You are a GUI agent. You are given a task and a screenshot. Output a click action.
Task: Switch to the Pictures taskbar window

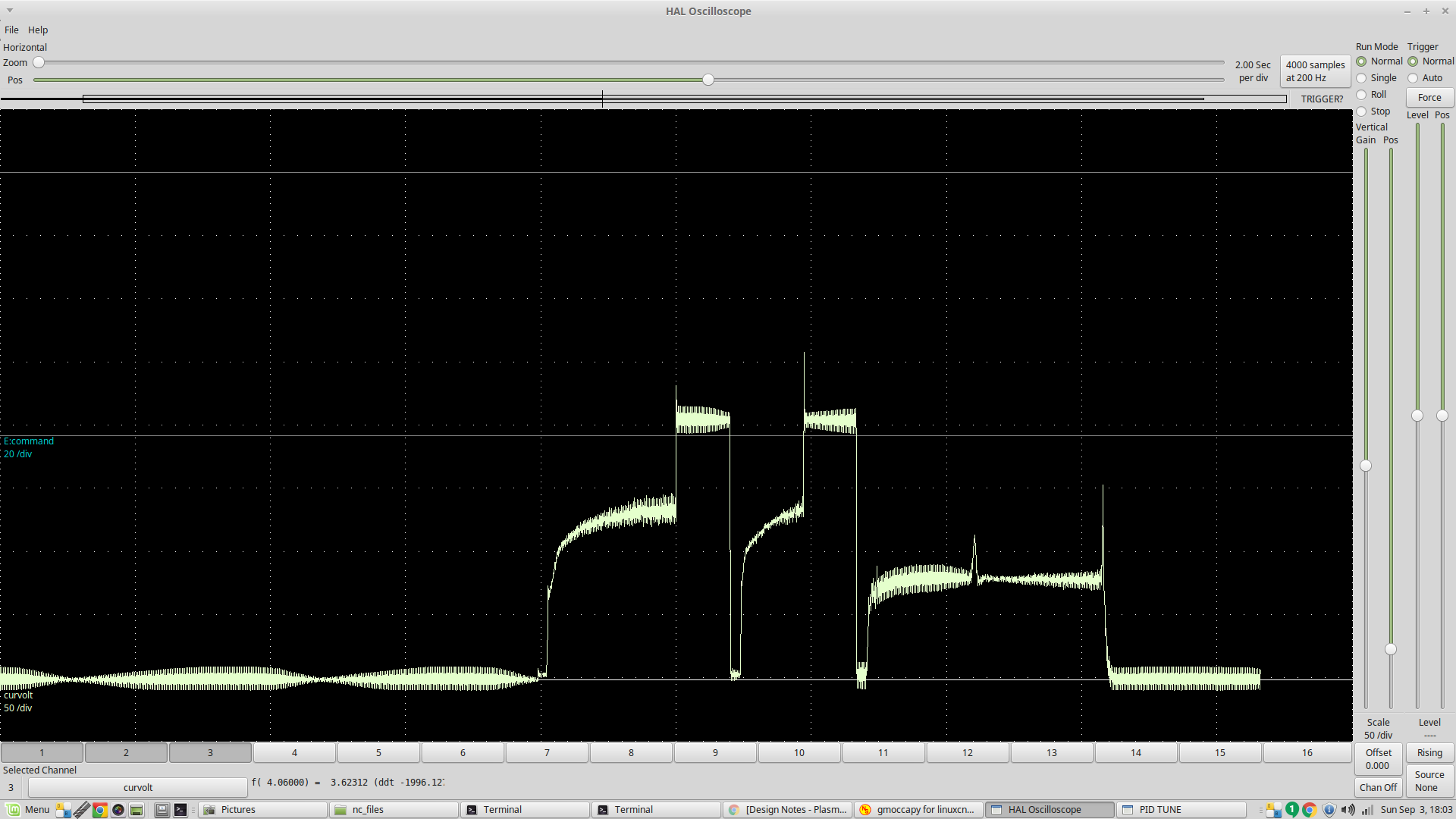point(263,810)
